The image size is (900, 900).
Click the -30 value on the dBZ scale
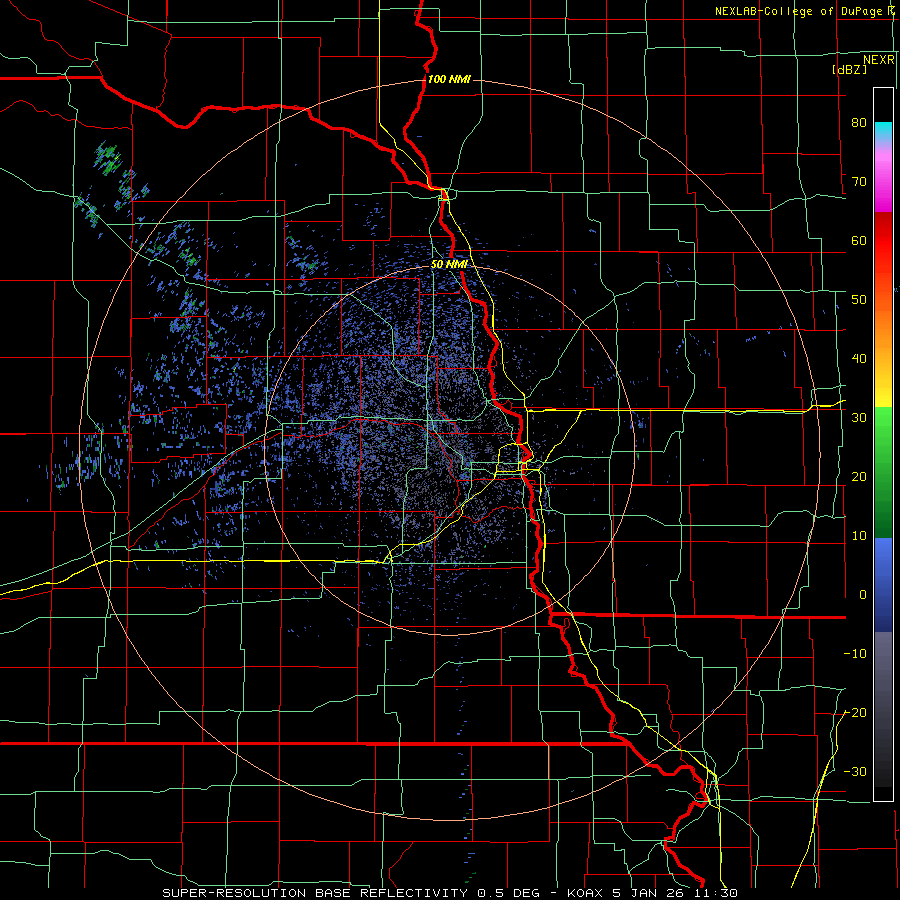tap(855, 772)
